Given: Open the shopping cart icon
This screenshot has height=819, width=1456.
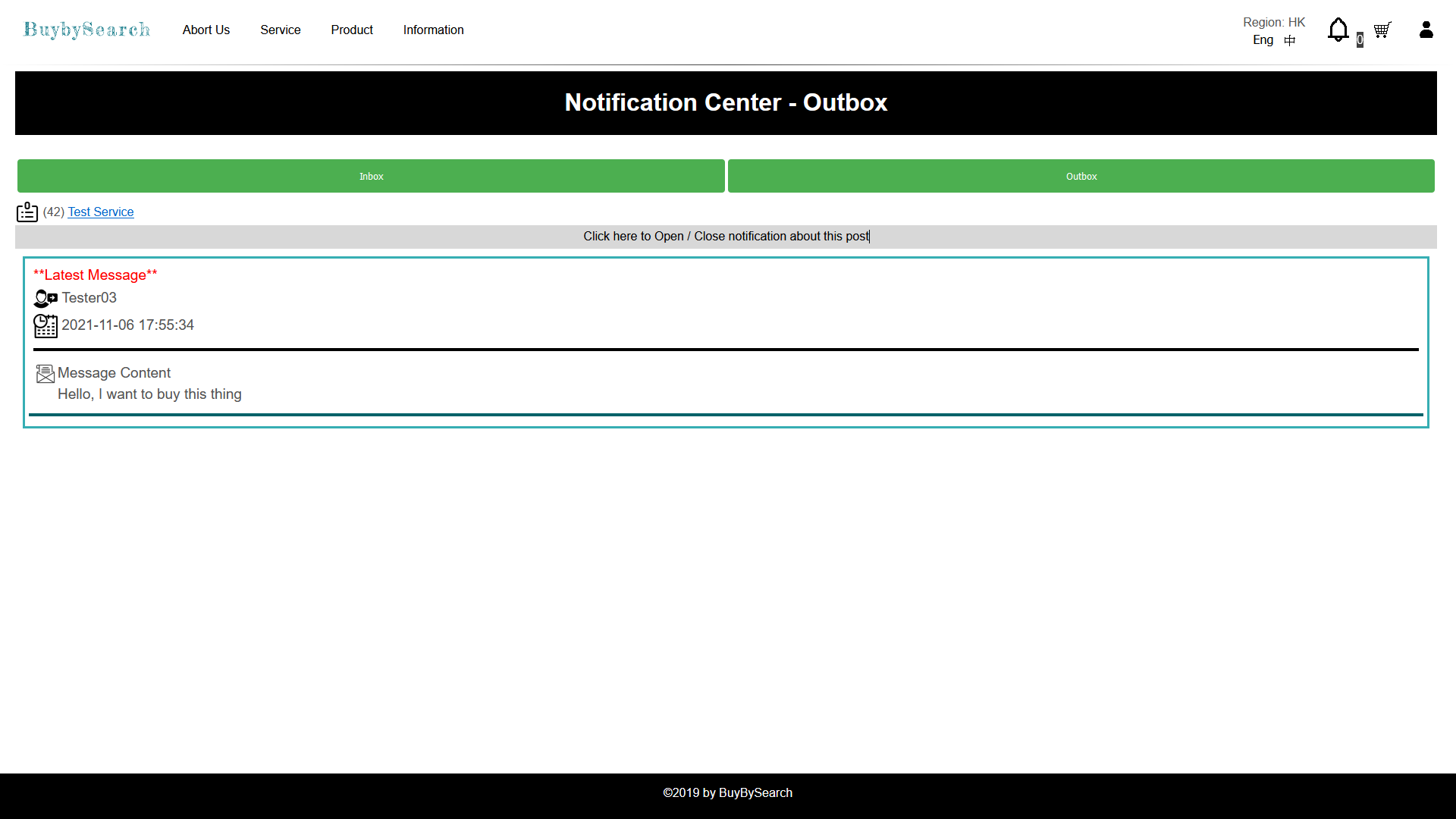Looking at the screenshot, I should [1382, 30].
